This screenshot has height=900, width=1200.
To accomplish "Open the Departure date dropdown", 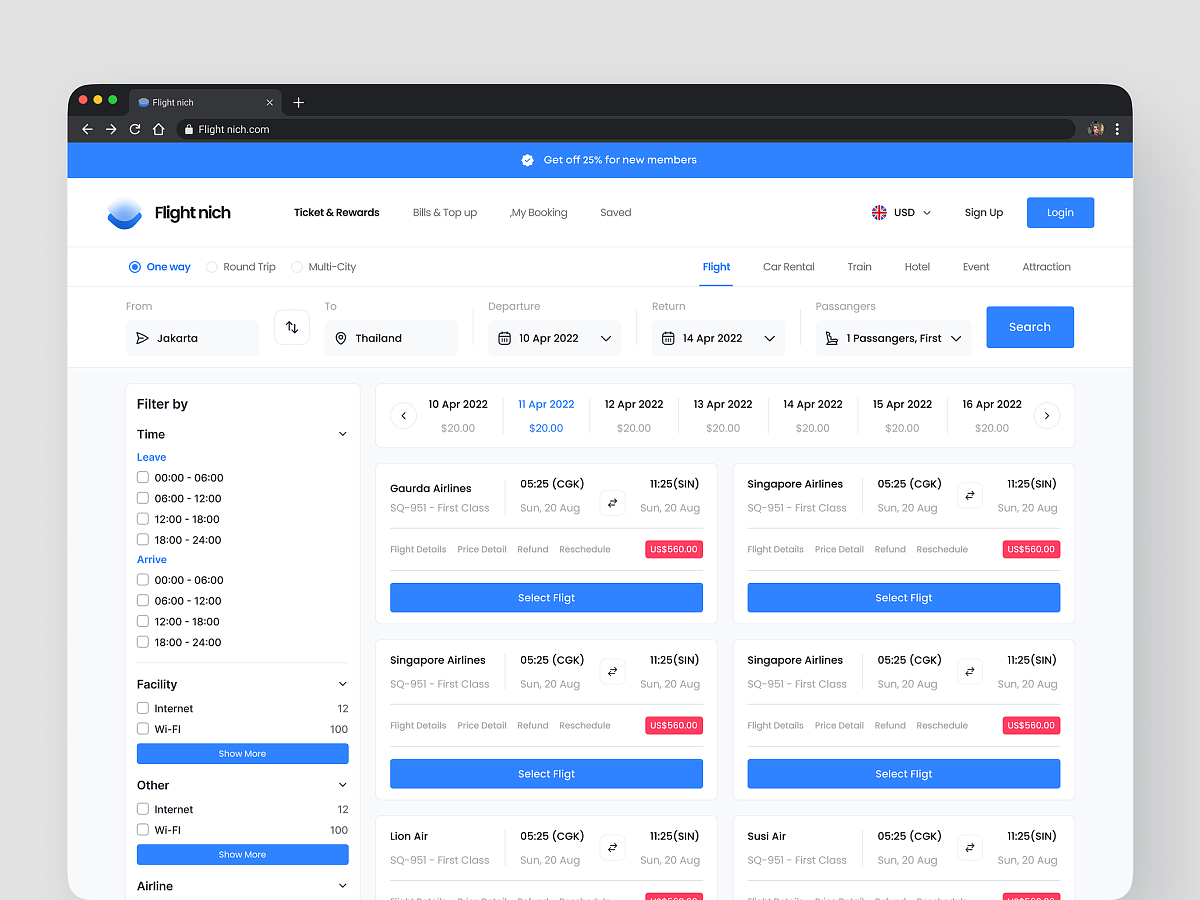I will tap(606, 338).
